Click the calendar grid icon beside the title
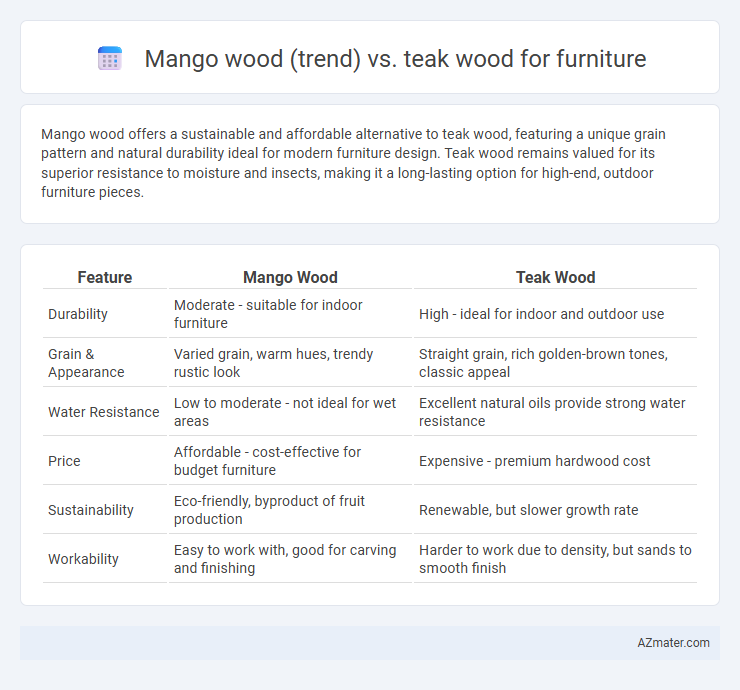This screenshot has width=740, height=690. point(110,59)
